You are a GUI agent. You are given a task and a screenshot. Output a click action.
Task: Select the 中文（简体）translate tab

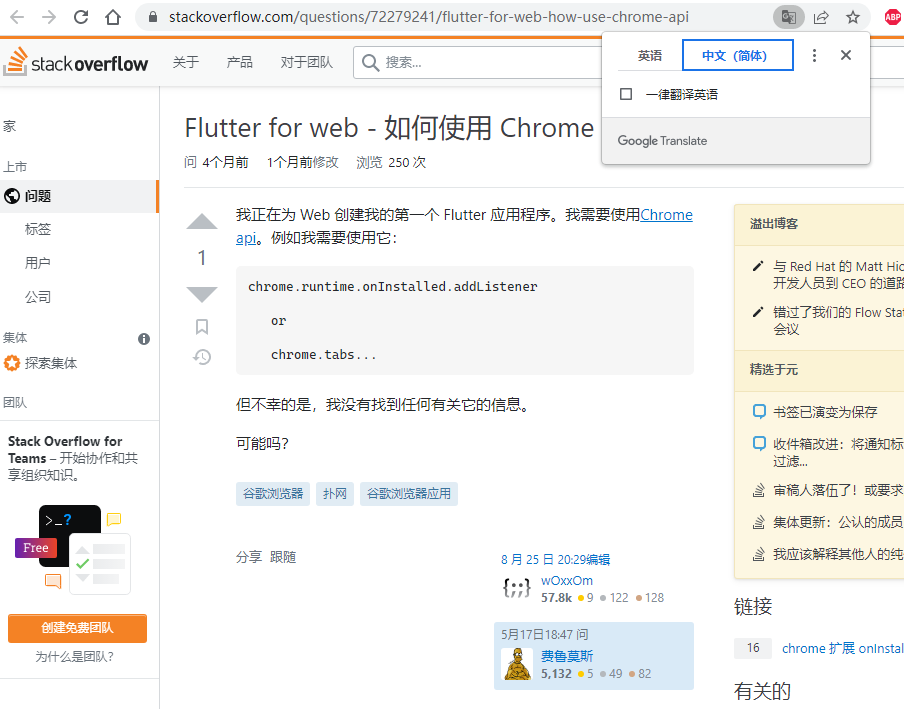pyautogui.click(x=737, y=56)
